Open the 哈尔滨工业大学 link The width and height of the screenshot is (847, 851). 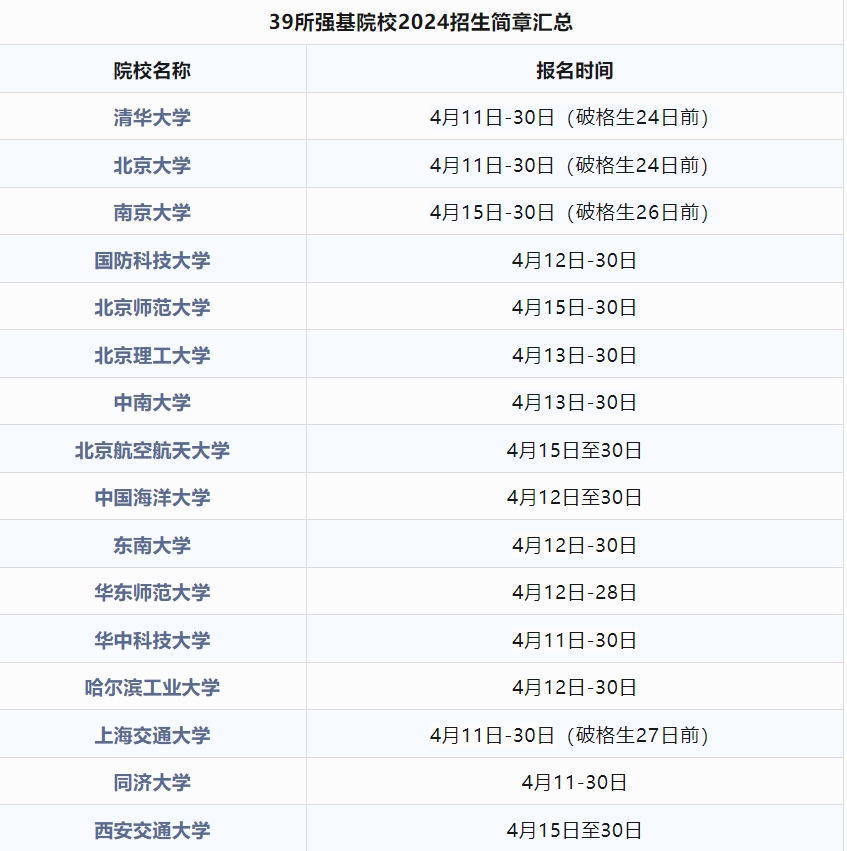152,687
